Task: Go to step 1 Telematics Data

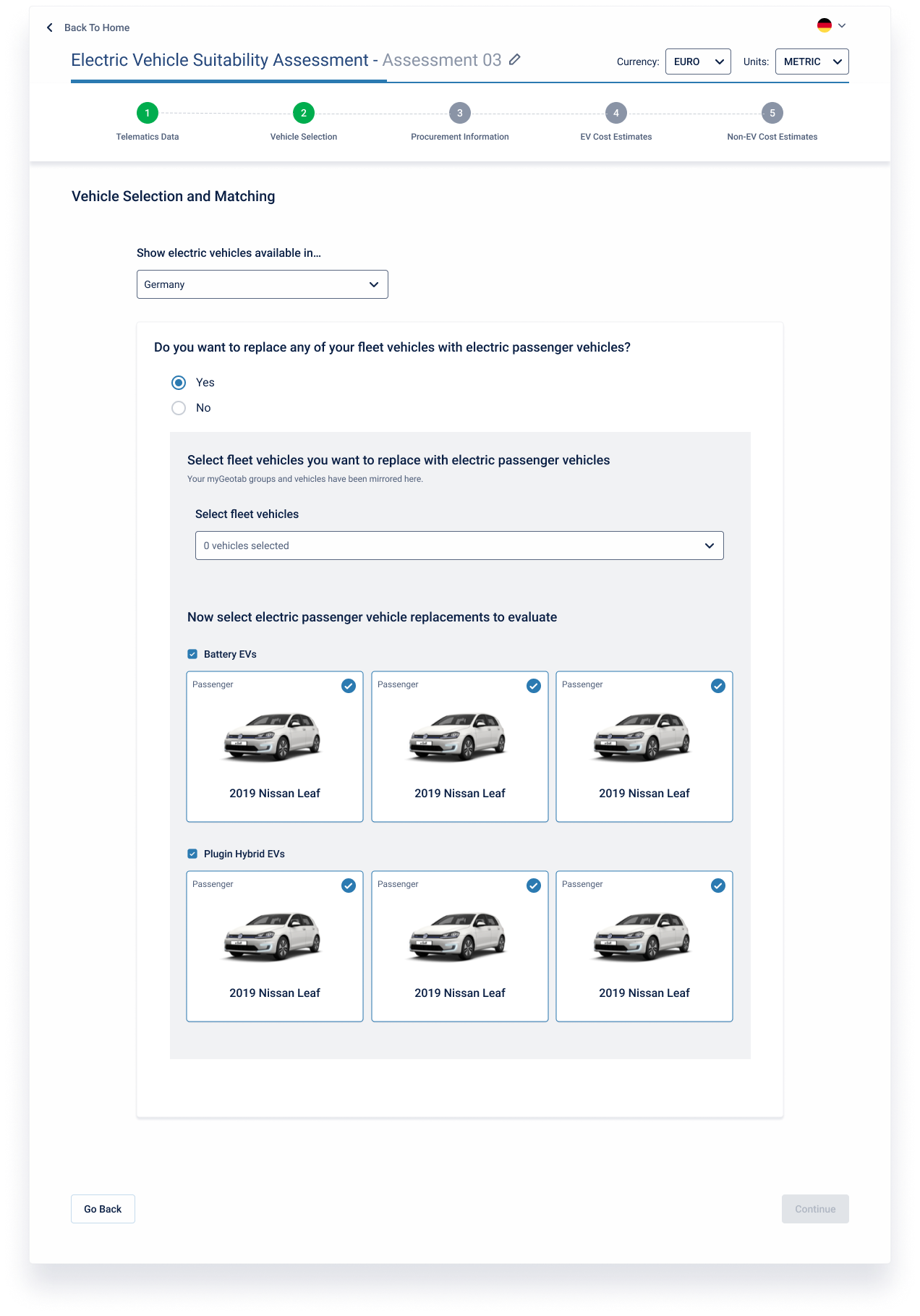Action: tap(148, 113)
